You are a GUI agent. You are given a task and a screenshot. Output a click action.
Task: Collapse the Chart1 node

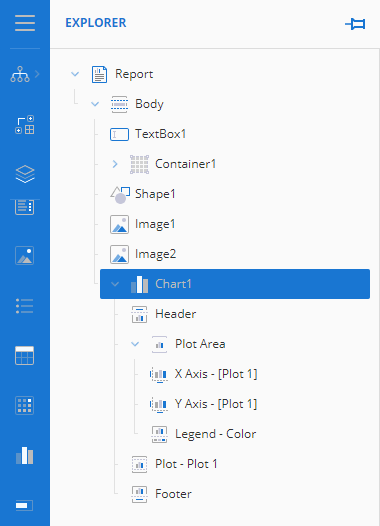115,284
